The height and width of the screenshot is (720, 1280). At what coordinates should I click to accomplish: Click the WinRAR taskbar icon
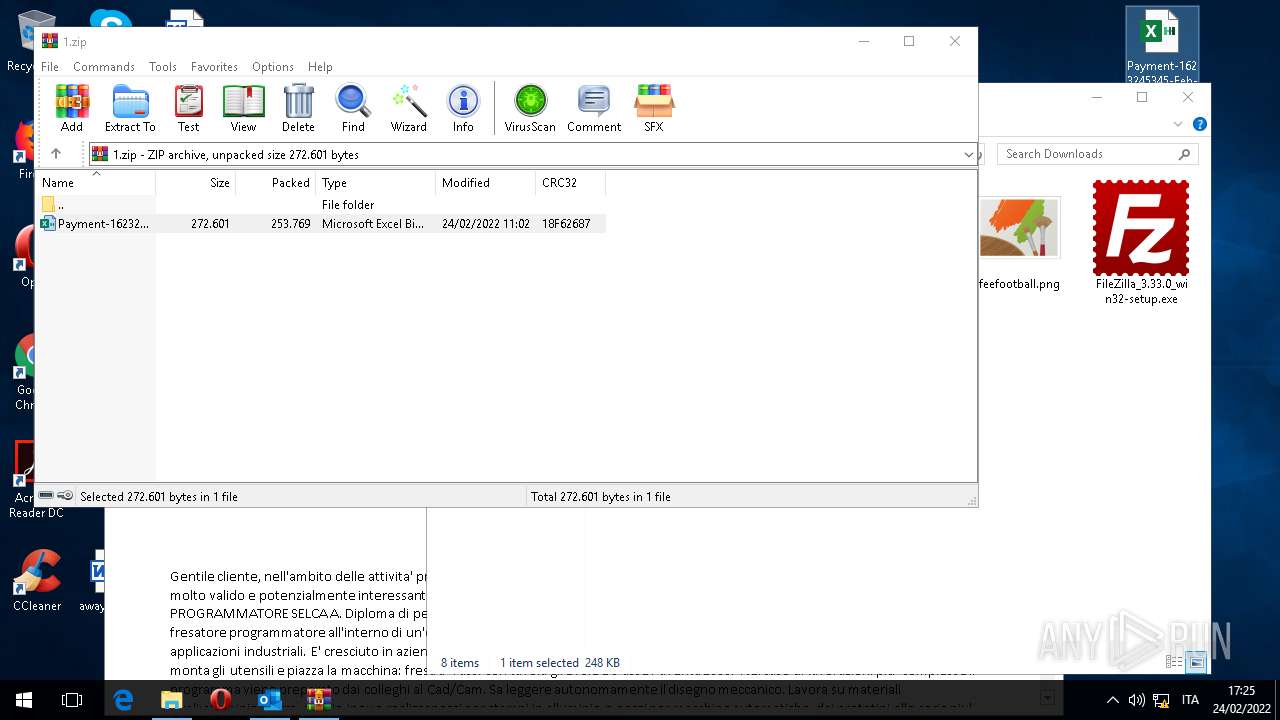[x=319, y=700]
